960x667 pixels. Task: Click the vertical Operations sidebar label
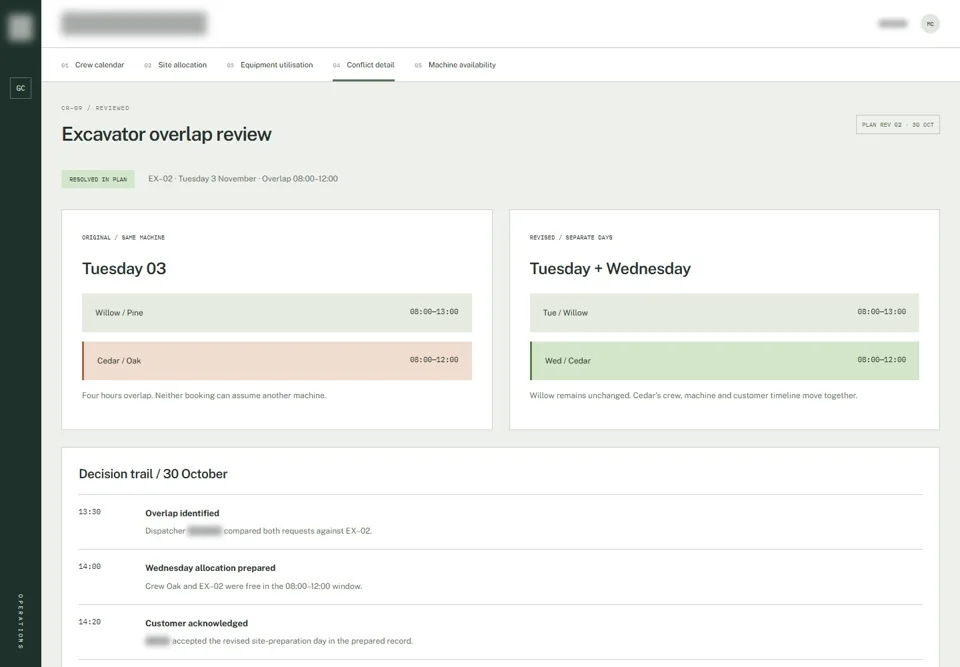[x=21, y=621]
